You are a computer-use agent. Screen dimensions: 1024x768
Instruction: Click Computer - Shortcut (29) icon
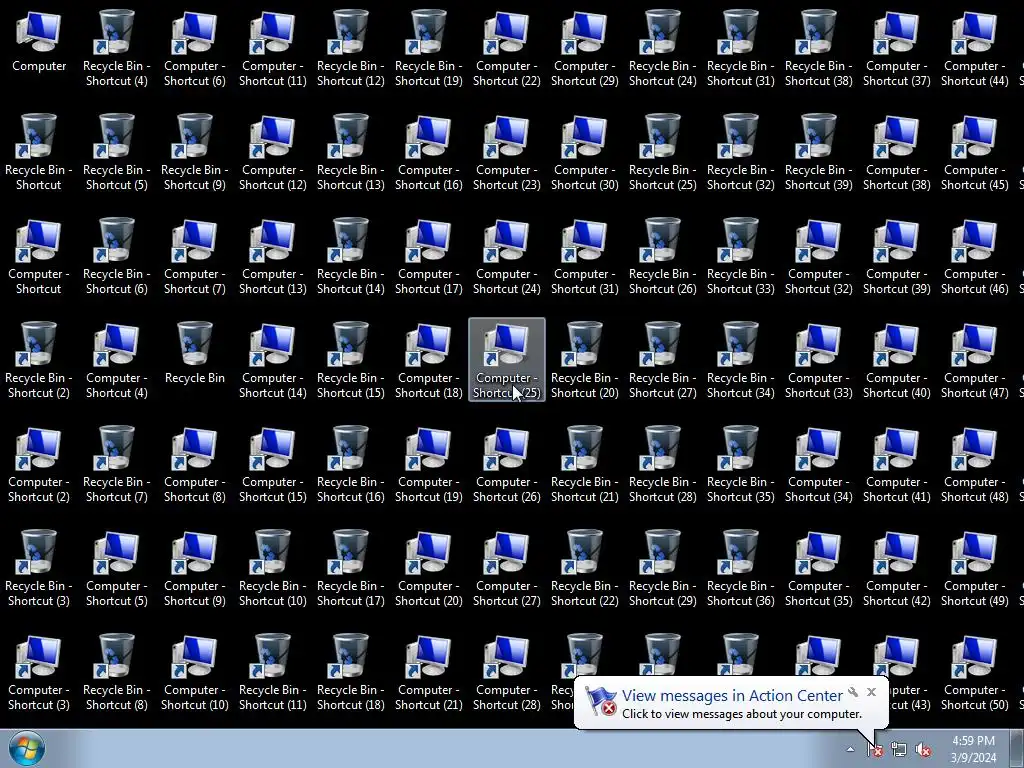coord(584,48)
